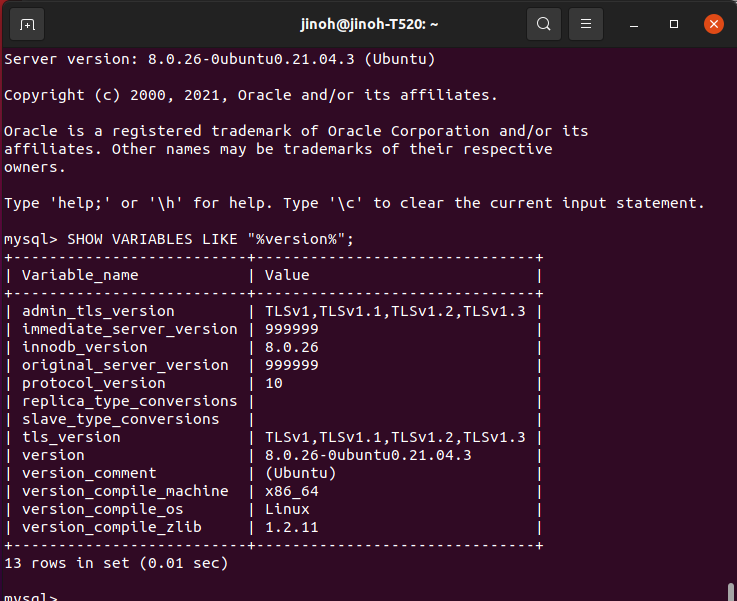The height and width of the screenshot is (601, 737).
Task: Click the slave_type_conversions variable name
Action: (121, 419)
